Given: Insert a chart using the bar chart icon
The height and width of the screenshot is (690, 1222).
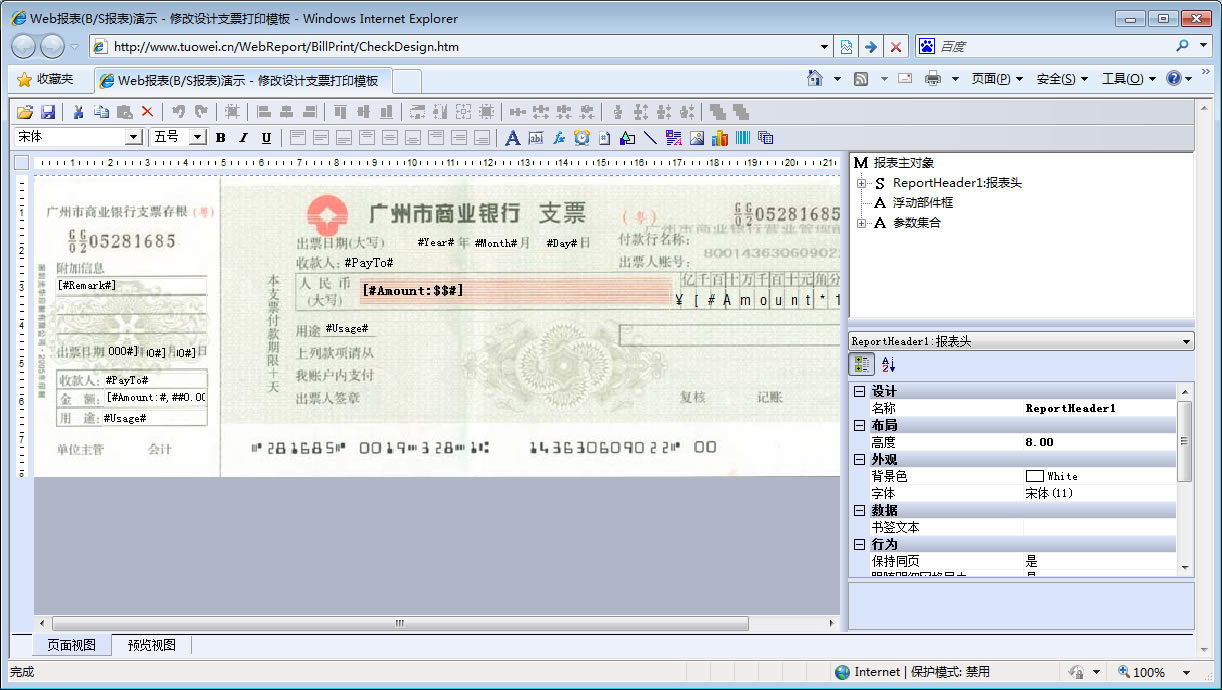Looking at the screenshot, I should pyautogui.click(x=720, y=137).
